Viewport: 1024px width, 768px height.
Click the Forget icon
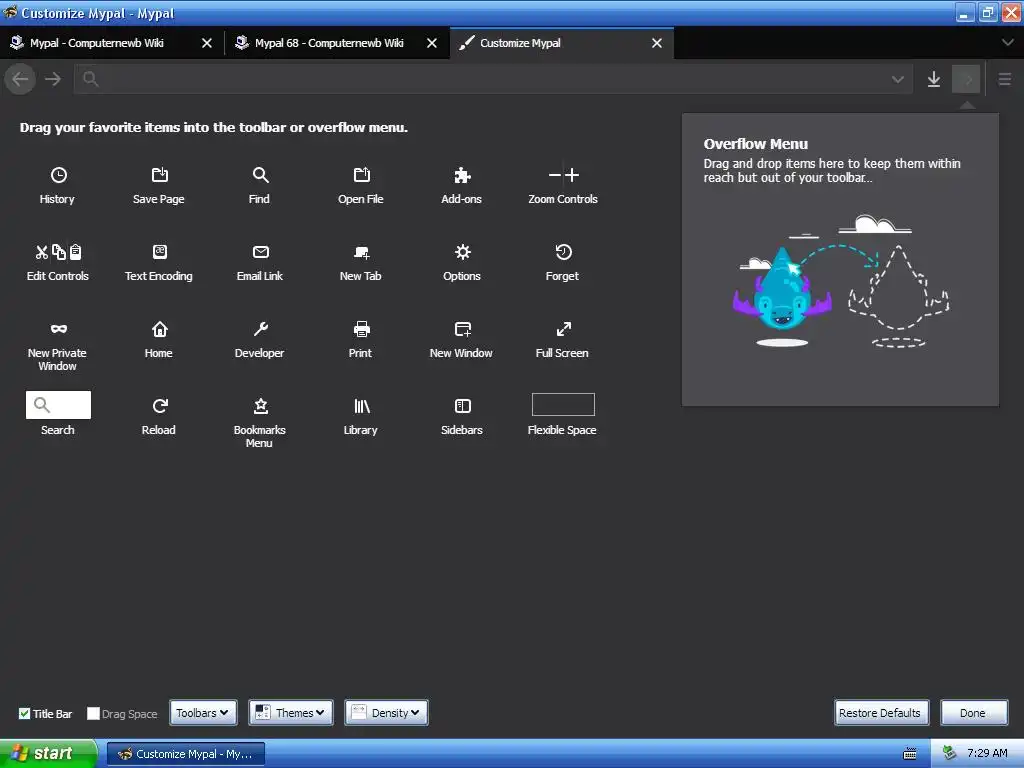pyautogui.click(x=563, y=252)
